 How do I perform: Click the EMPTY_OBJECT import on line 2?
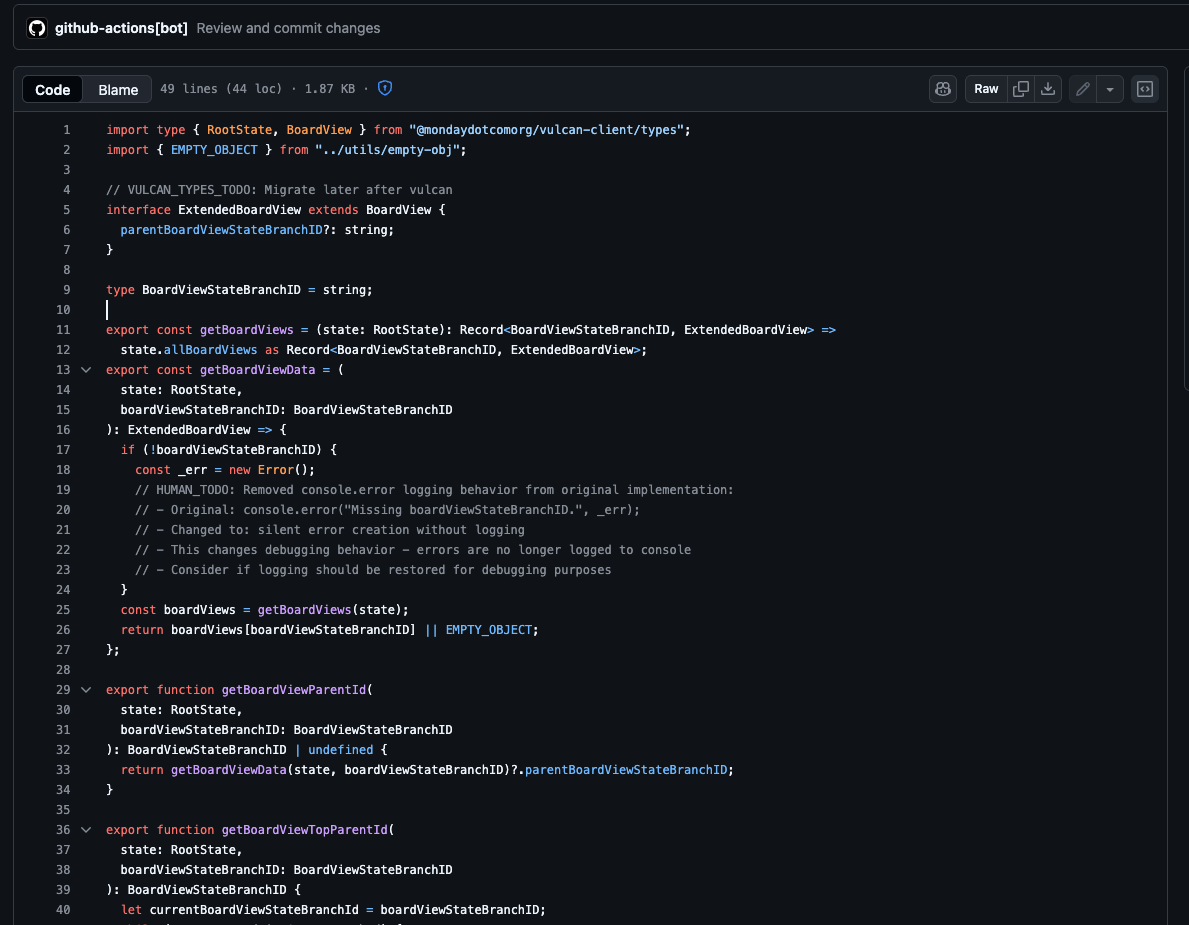(x=214, y=150)
